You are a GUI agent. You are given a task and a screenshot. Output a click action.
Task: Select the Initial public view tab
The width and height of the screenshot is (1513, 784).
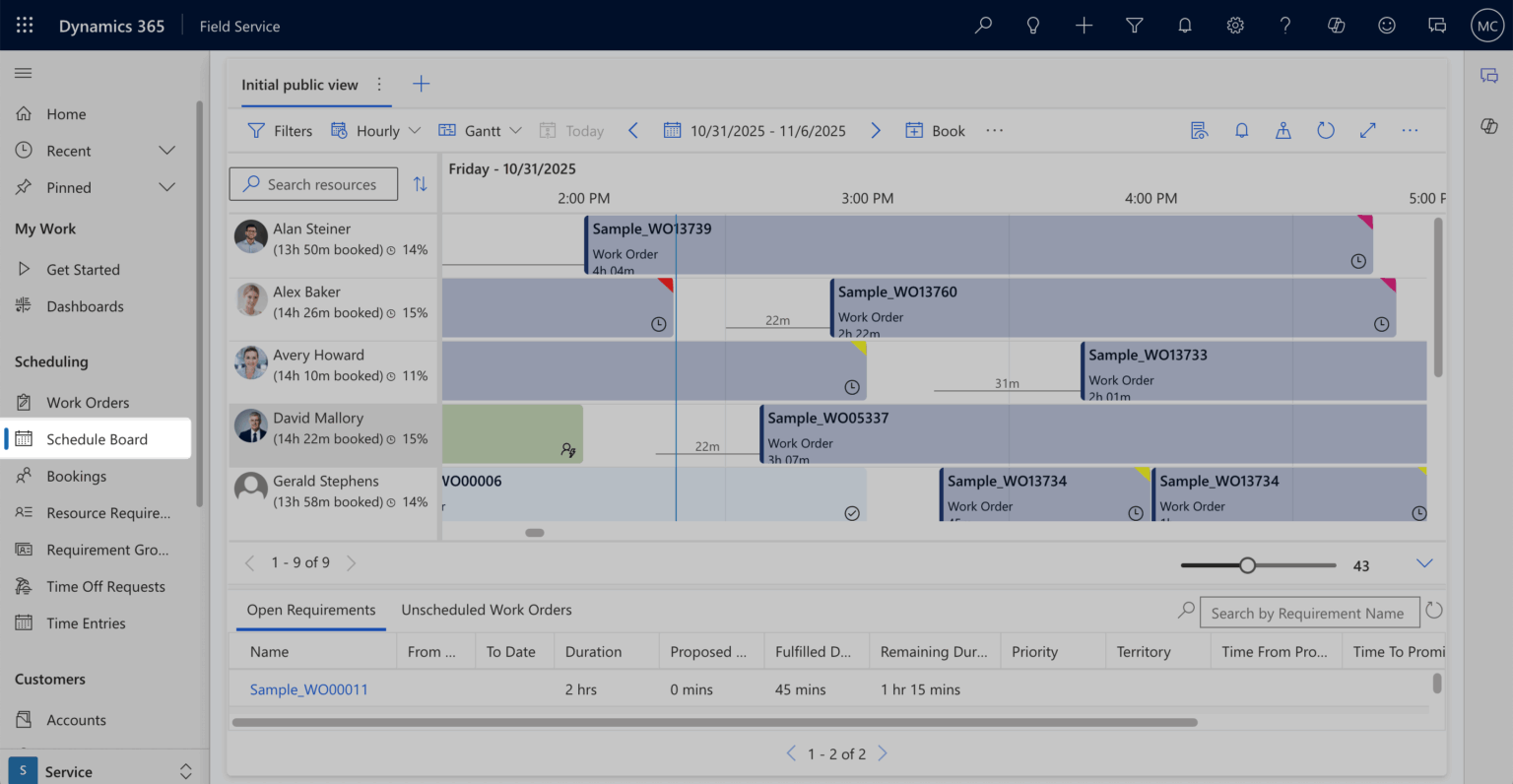coord(300,85)
